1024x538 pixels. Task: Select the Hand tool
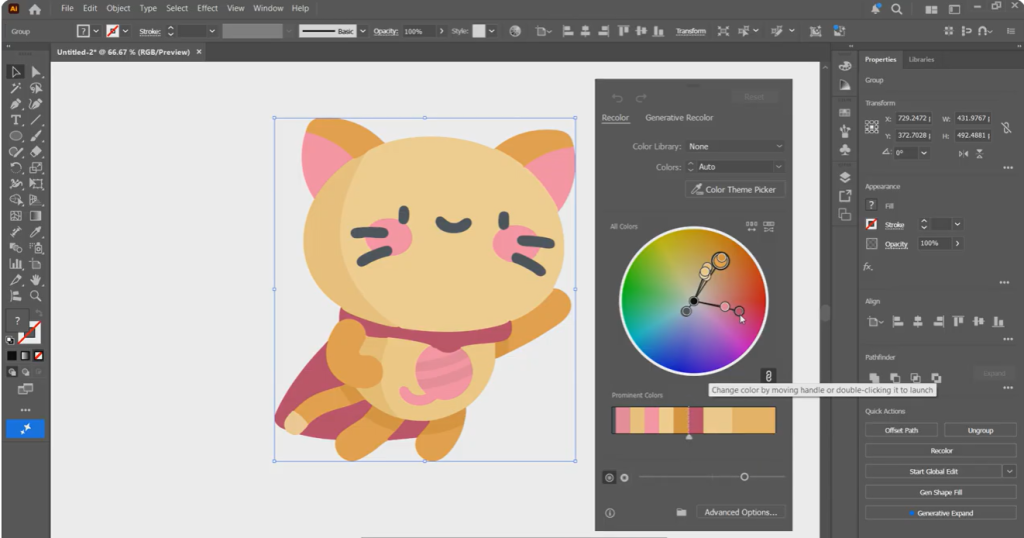36,280
